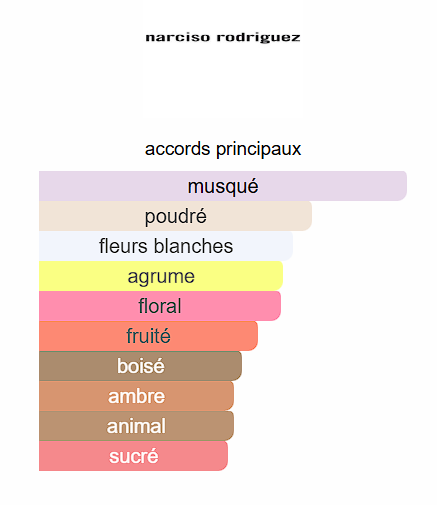The image size is (437, 505).
Task: Click the fruité text label
Action: pos(148,336)
